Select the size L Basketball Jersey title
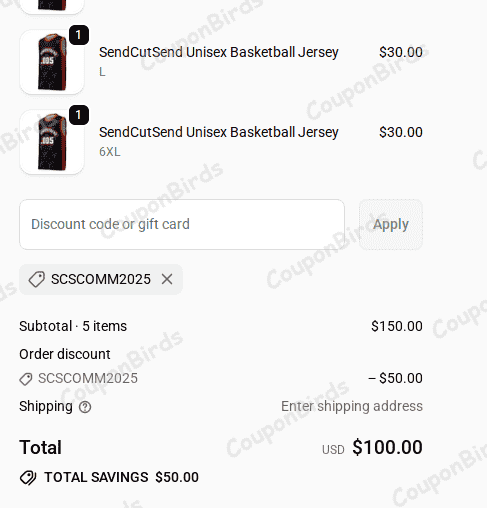Image resolution: width=487 pixels, height=508 pixels. tap(219, 52)
